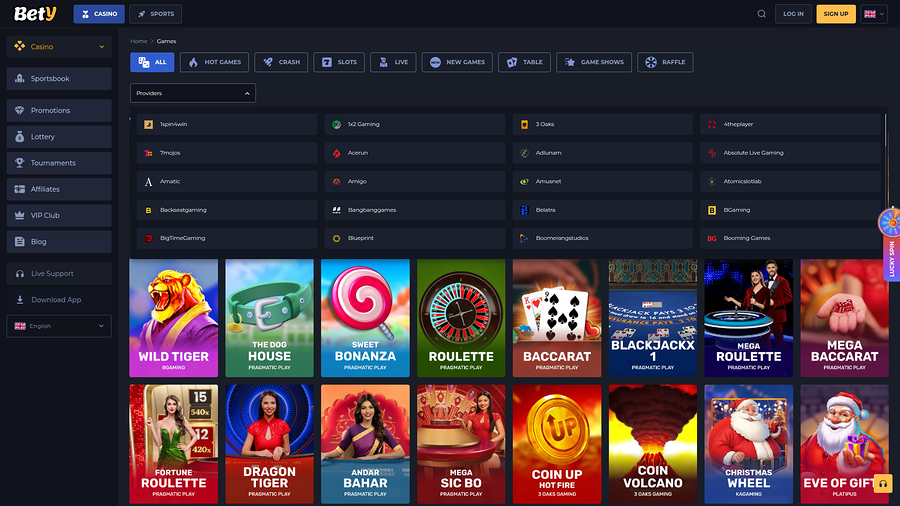
Task: Choose Atomicslotlab provider
Action: click(790, 182)
